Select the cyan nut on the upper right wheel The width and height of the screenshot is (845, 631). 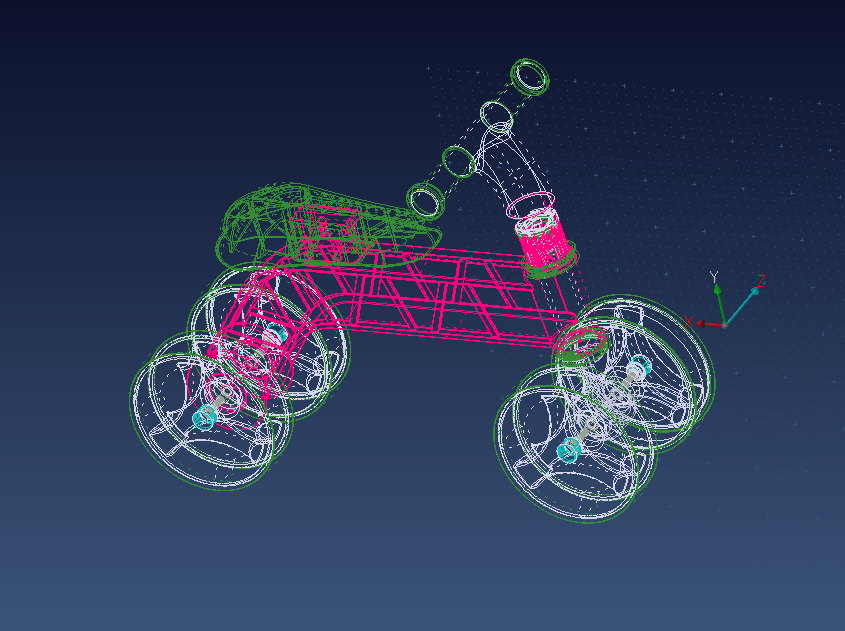(x=639, y=366)
